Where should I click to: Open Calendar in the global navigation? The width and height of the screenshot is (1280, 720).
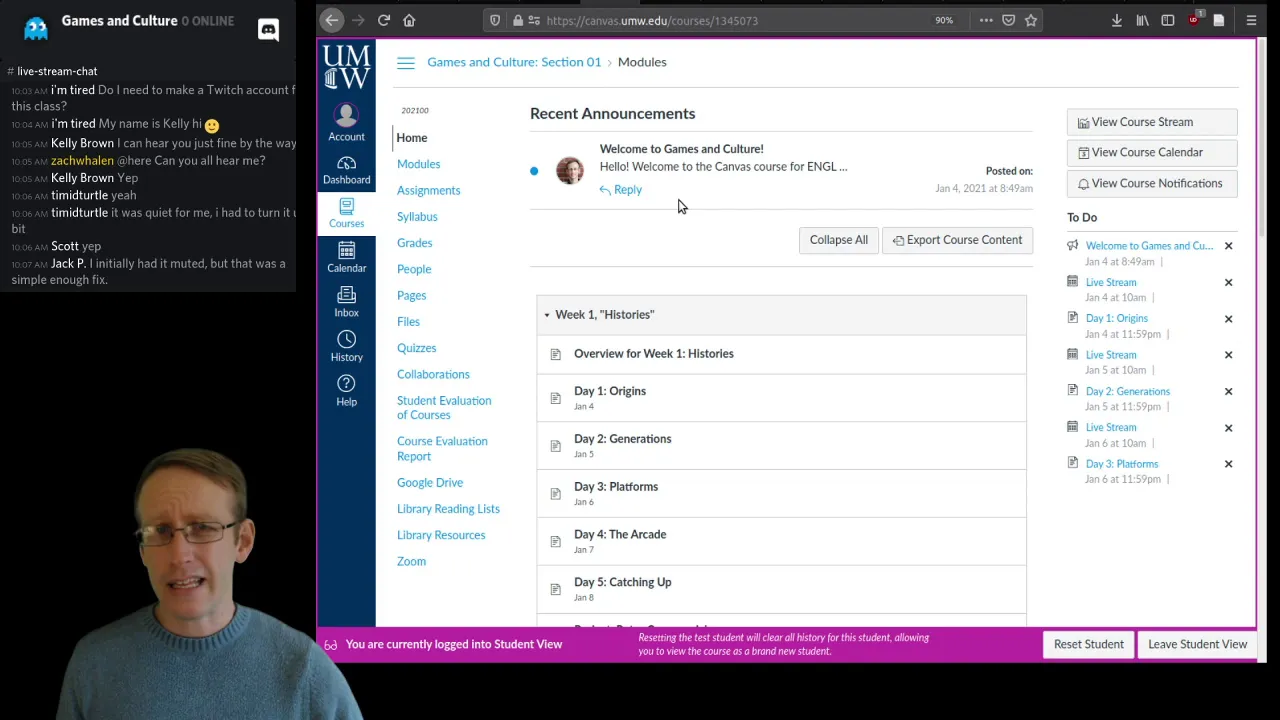click(346, 257)
